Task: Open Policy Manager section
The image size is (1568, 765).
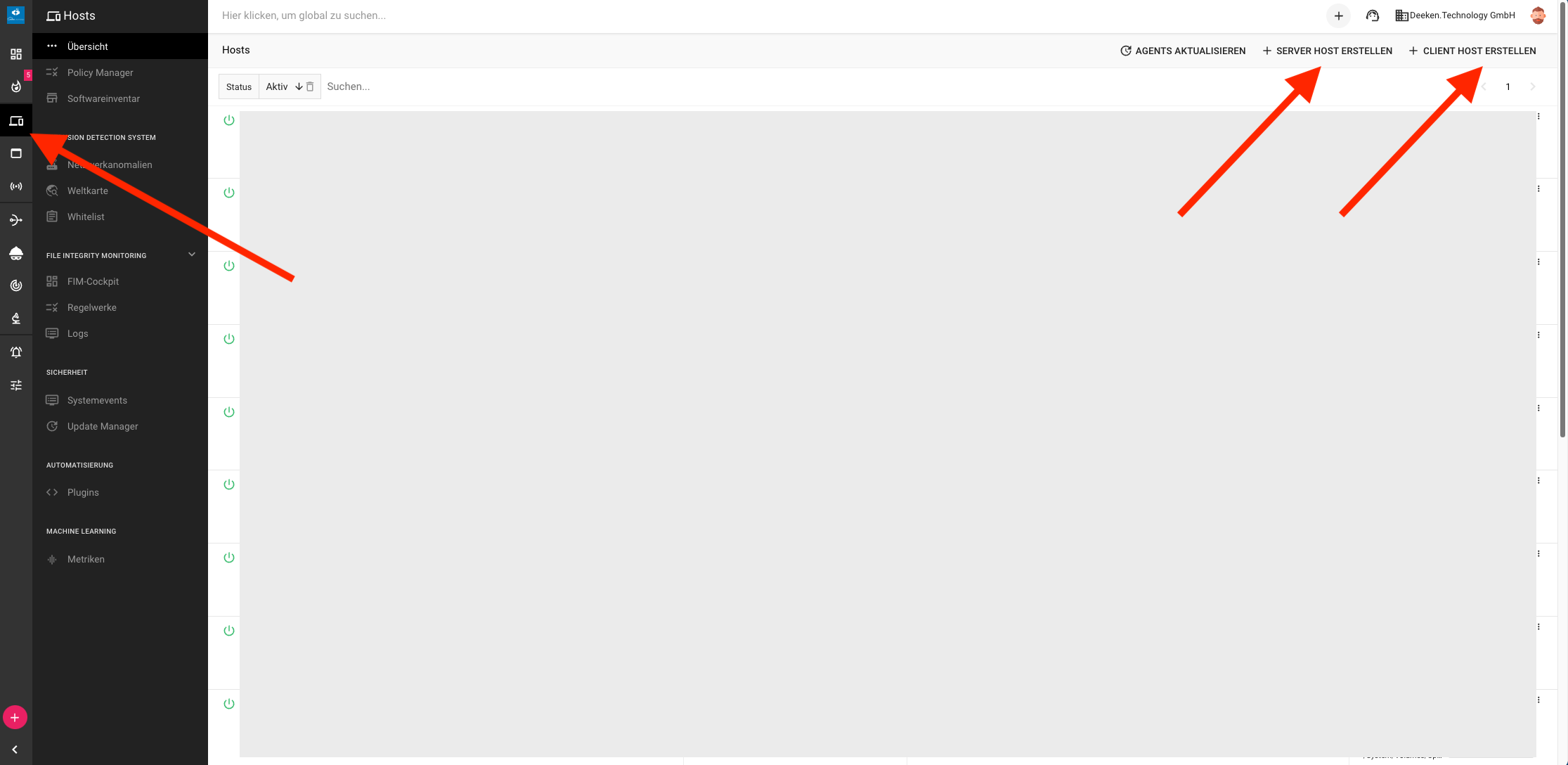Action: [100, 72]
